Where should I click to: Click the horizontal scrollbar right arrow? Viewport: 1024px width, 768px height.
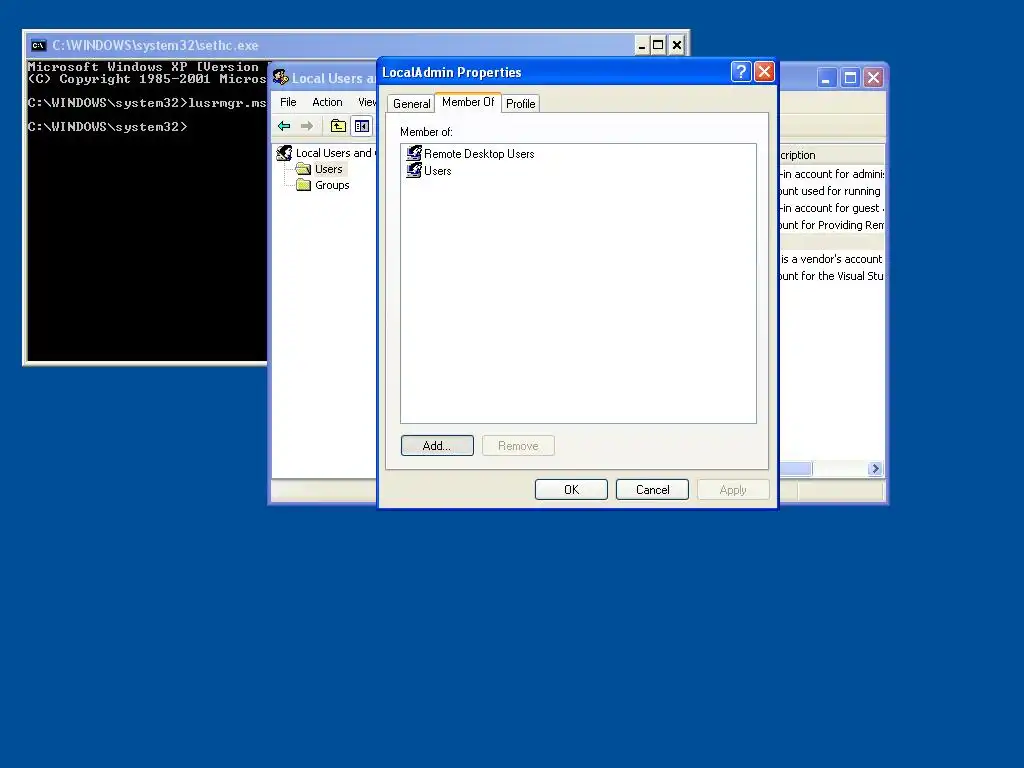pos(875,469)
